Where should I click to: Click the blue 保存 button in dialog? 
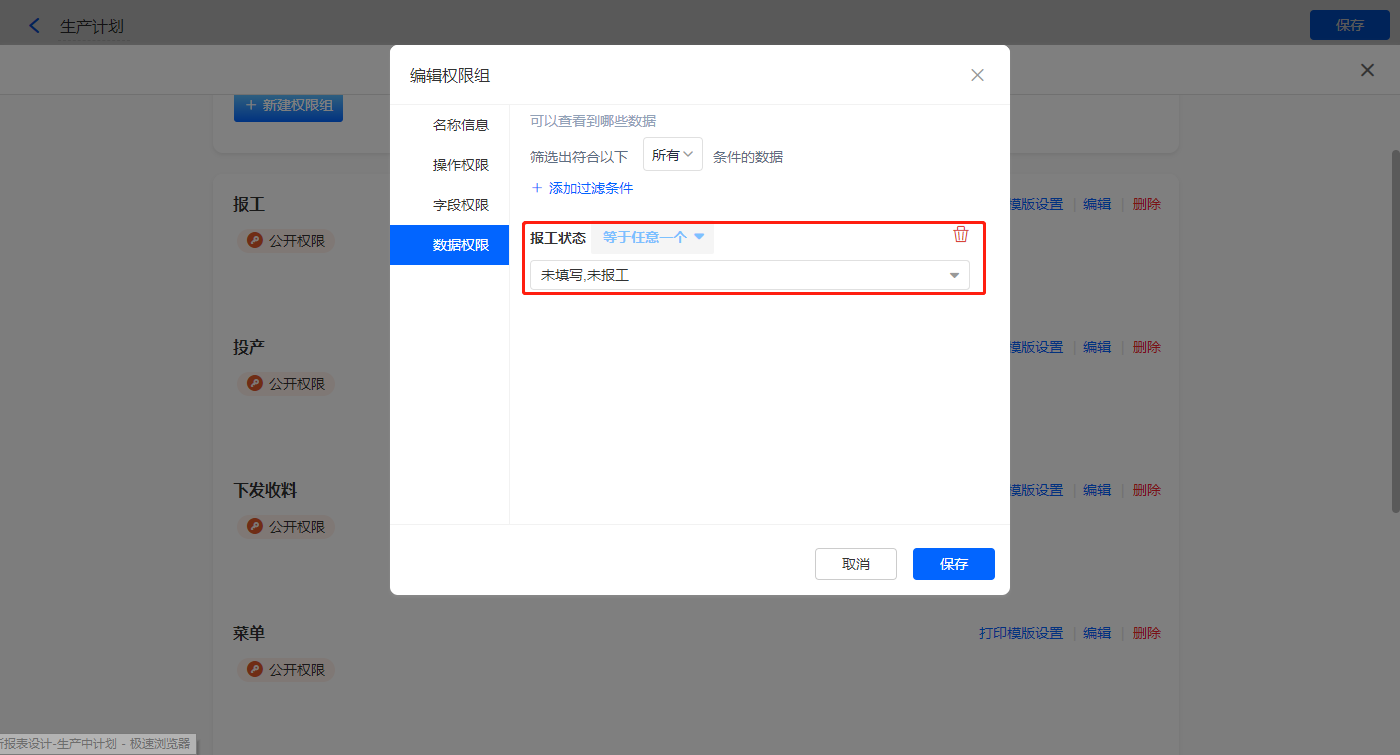953,564
